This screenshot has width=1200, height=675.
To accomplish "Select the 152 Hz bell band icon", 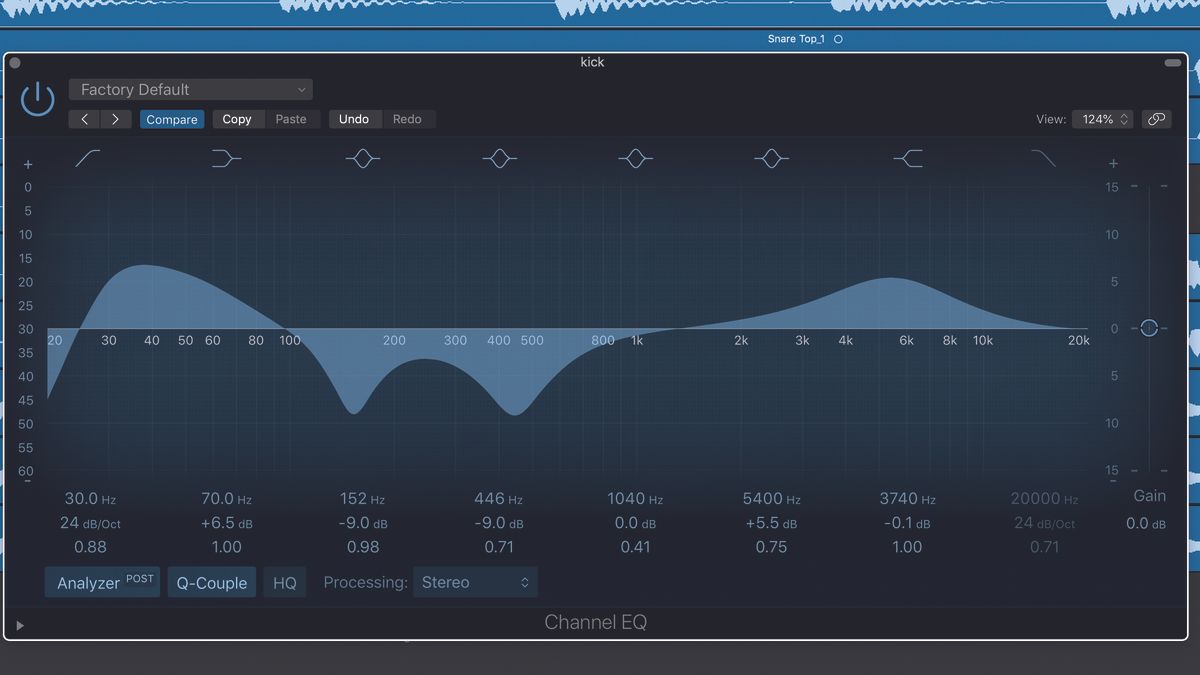I will point(362,158).
